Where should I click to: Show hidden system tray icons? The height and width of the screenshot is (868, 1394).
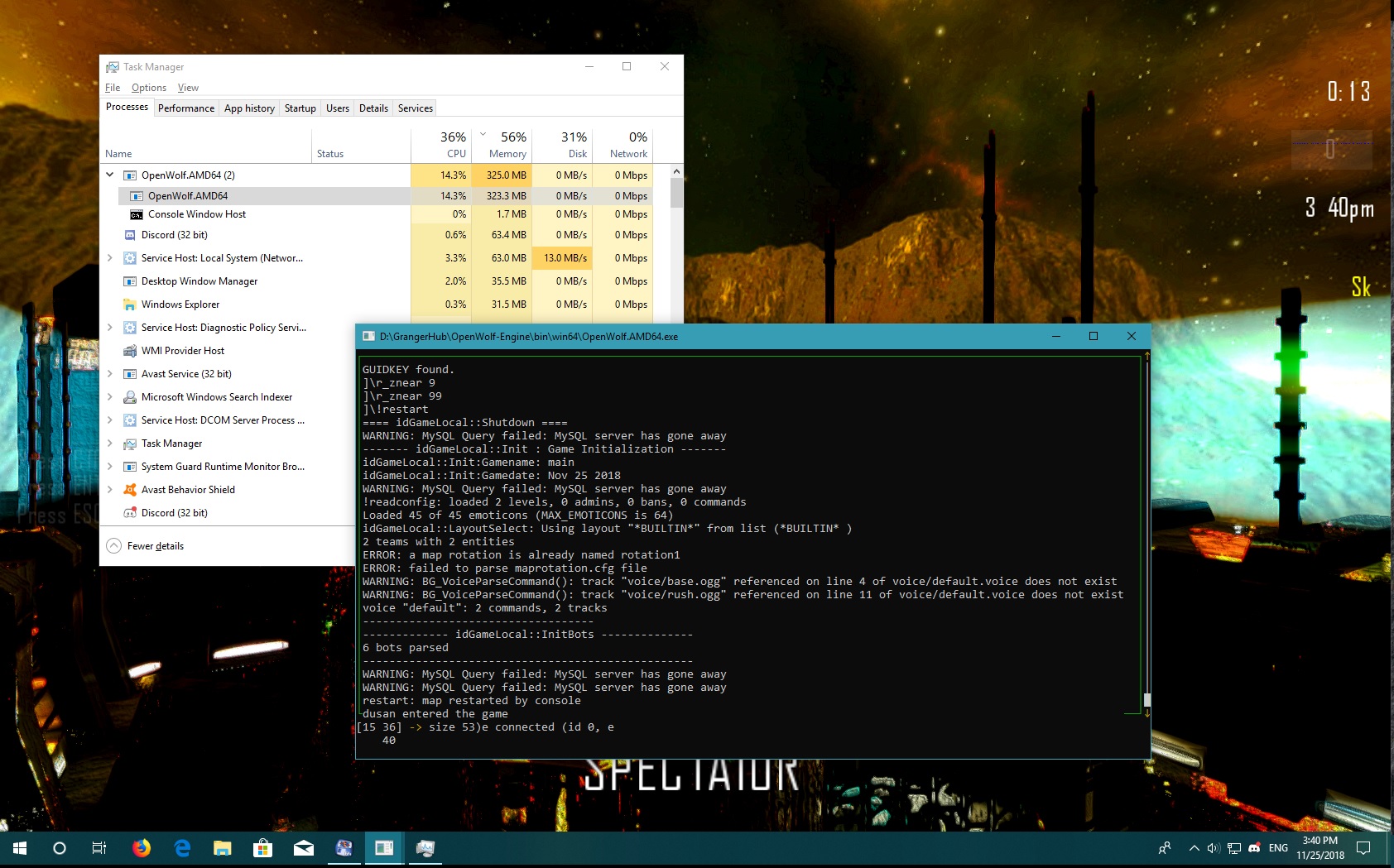click(1194, 848)
